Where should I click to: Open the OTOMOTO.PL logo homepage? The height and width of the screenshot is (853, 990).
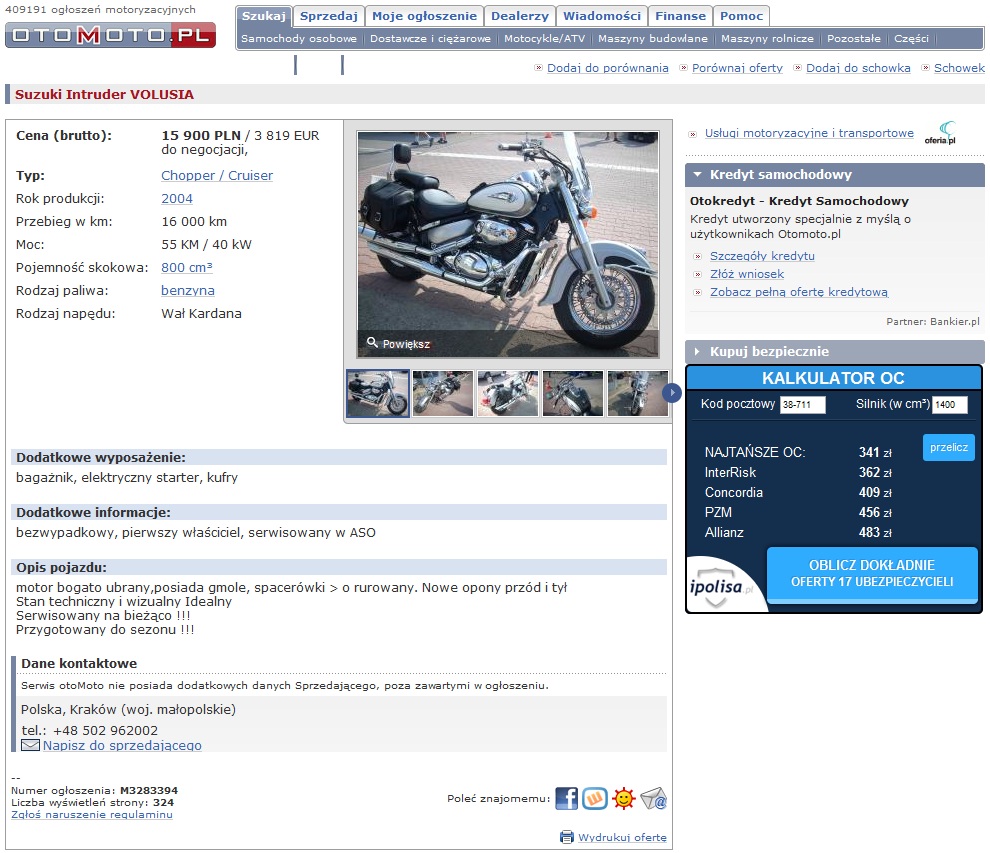tap(110, 35)
